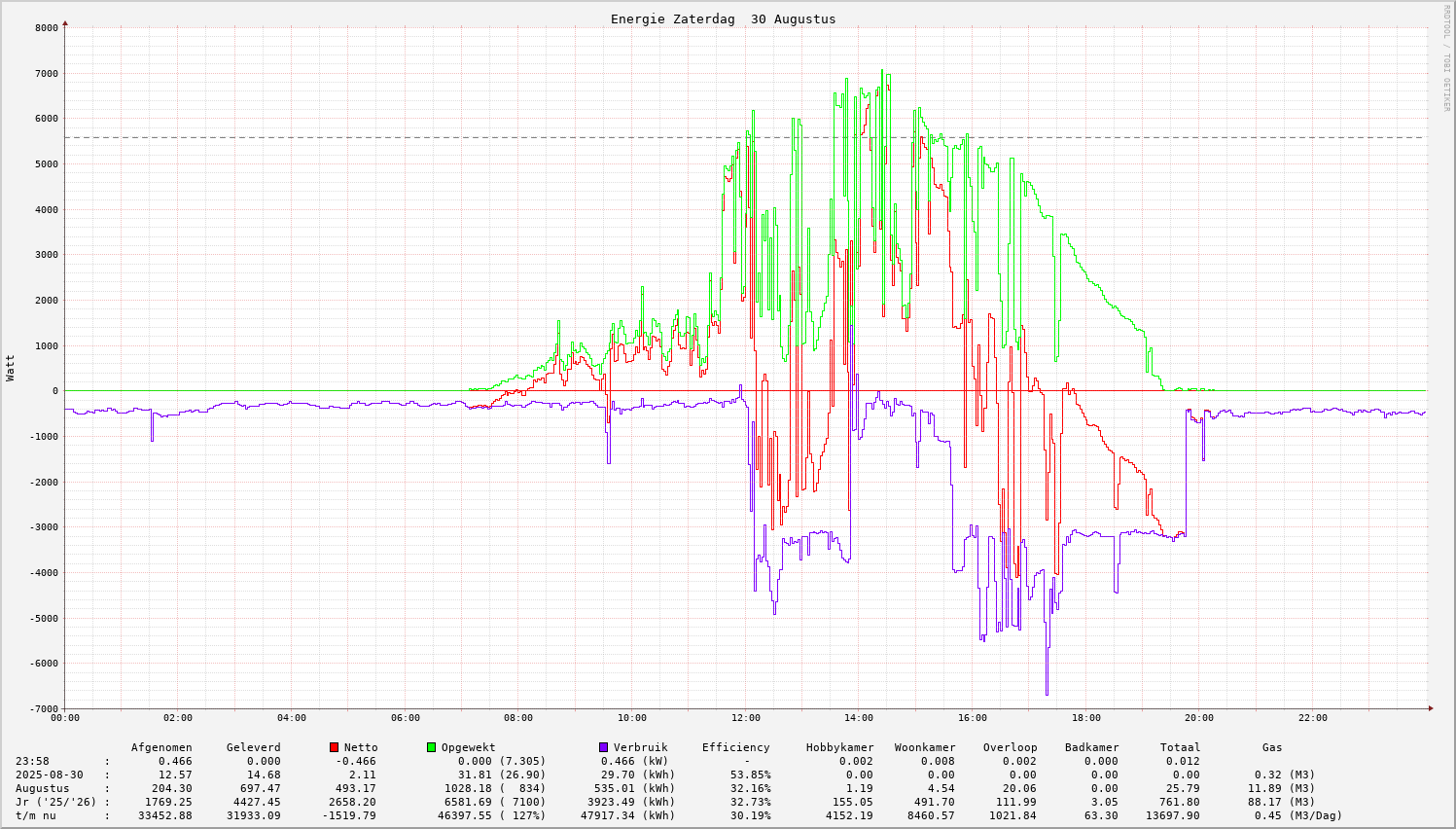Click the Woonkamer column header
Viewport: 1456px width, 829px height.
tap(925, 747)
